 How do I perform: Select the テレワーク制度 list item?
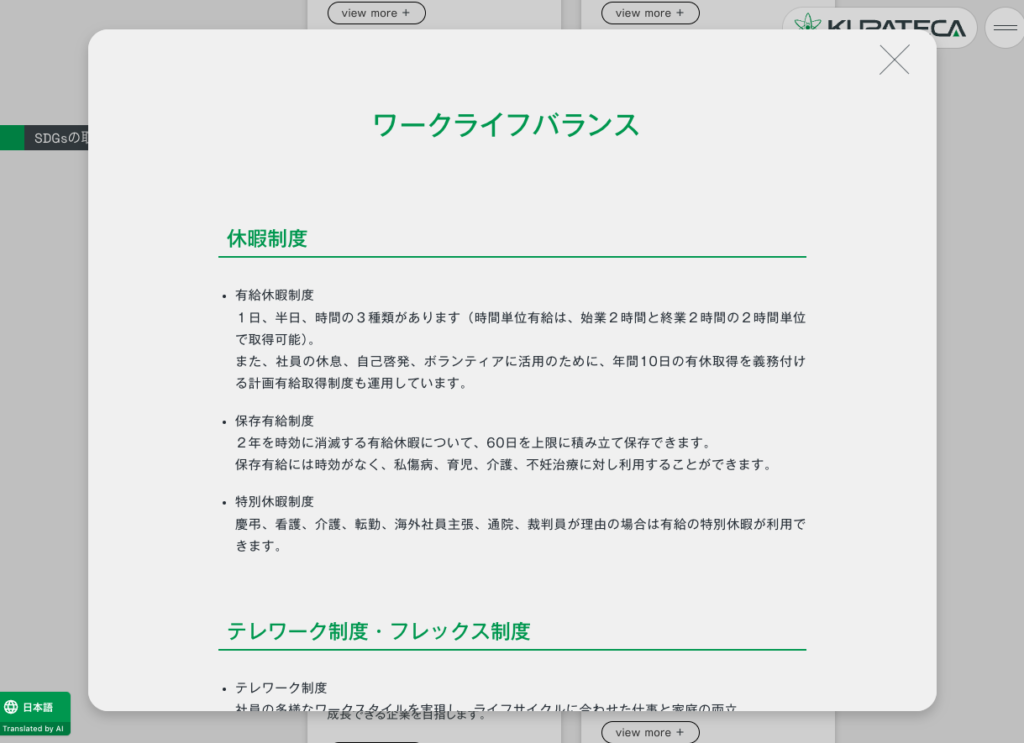click(x=280, y=688)
